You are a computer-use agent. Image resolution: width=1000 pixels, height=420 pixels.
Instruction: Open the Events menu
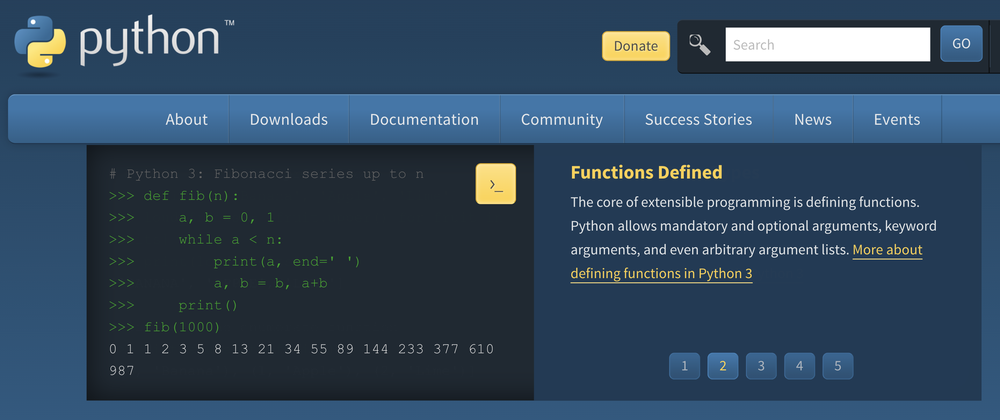[x=897, y=119]
